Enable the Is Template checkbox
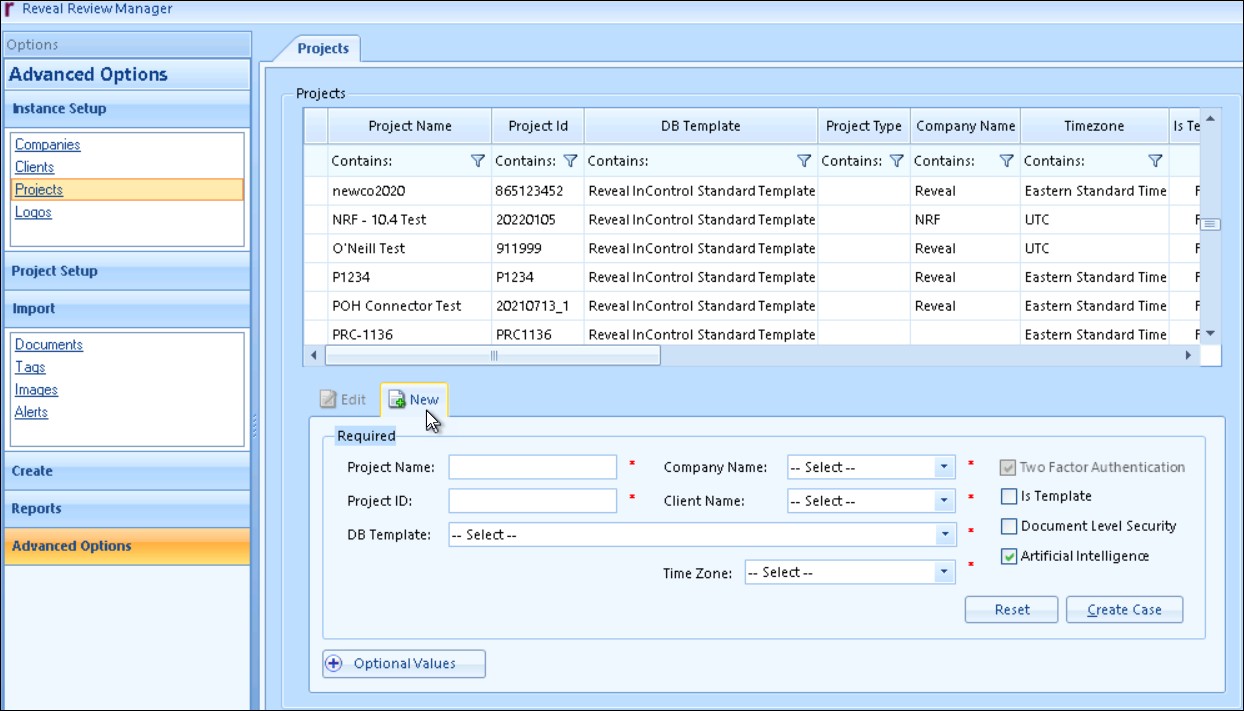Image resolution: width=1244 pixels, height=711 pixels. coord(1009,496)
